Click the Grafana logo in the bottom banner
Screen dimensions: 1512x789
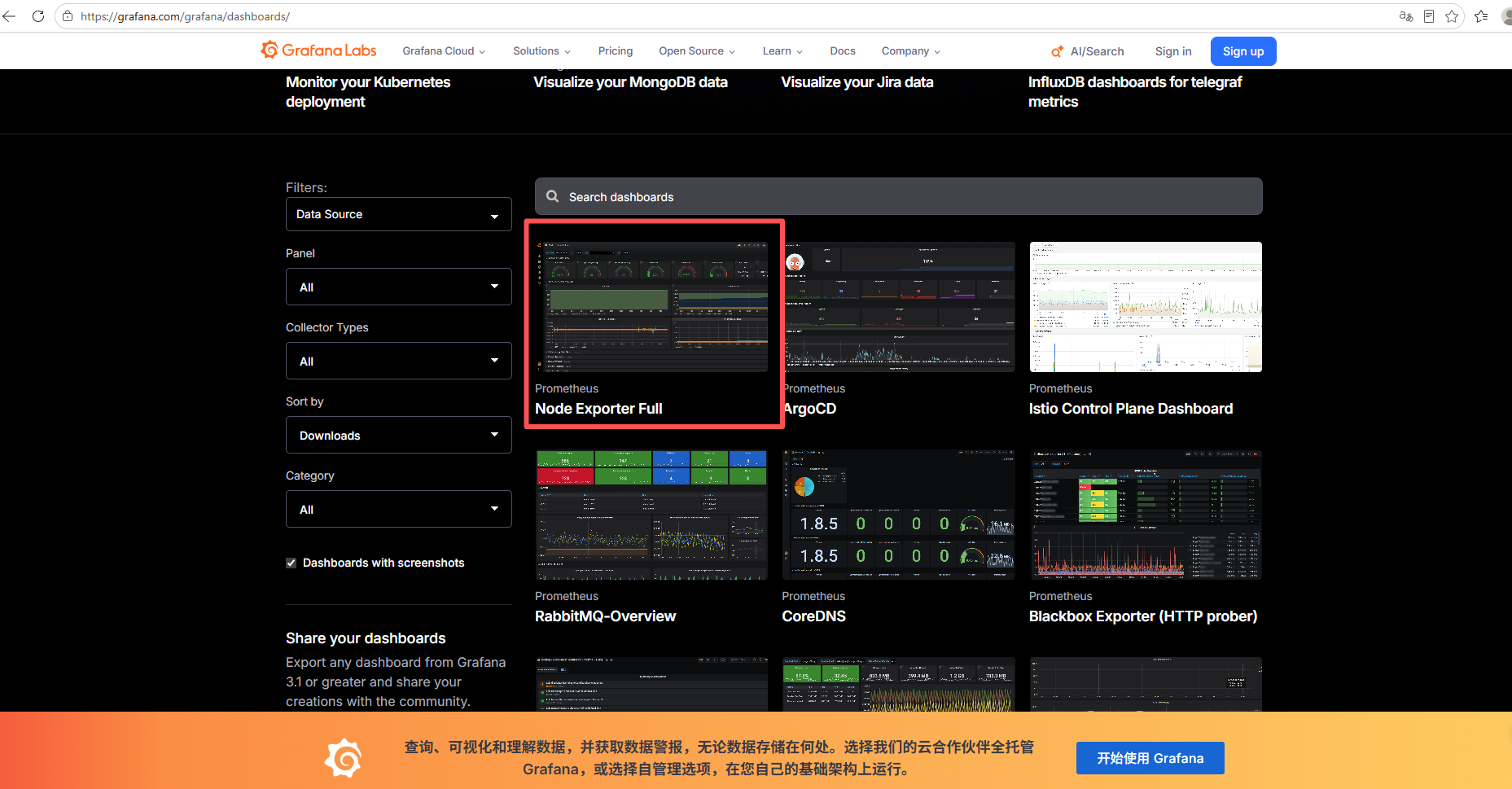click(344, 758)
